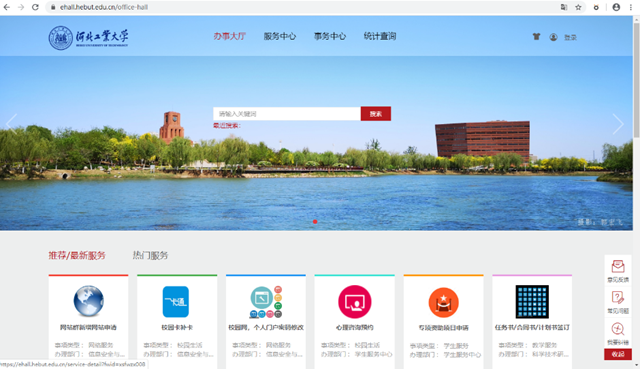Open the 意见反馈 envelope icon
This screenshot has height=369, width=640.
pyautogui.click(x=618, y=267)
